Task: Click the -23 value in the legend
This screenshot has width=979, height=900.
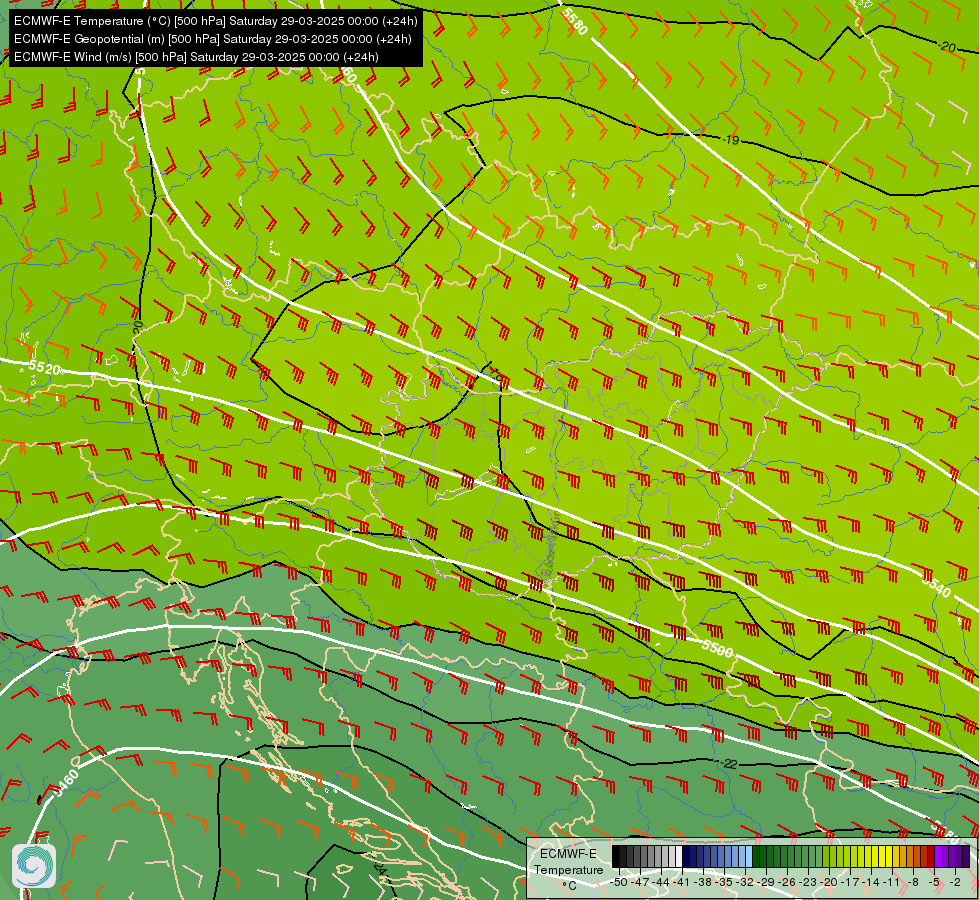Action: (x=808, y=882)
